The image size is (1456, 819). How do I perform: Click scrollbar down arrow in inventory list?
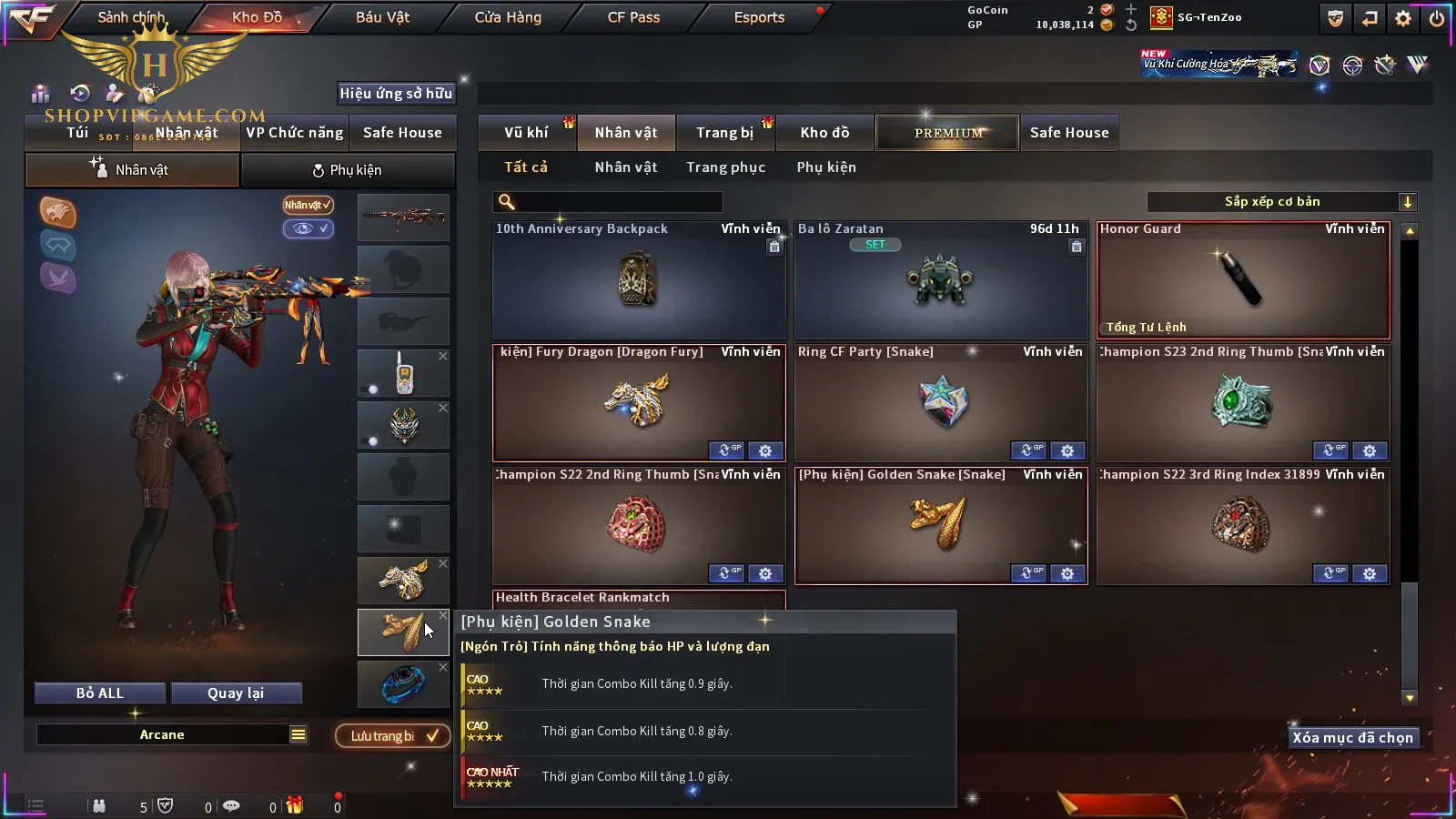[1410, 698]
